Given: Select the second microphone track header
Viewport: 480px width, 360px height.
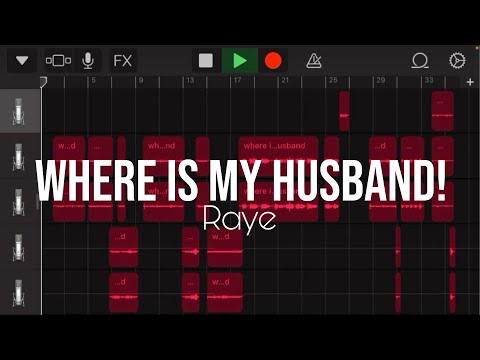Looking at the screenshot, I should pos(20,157).
